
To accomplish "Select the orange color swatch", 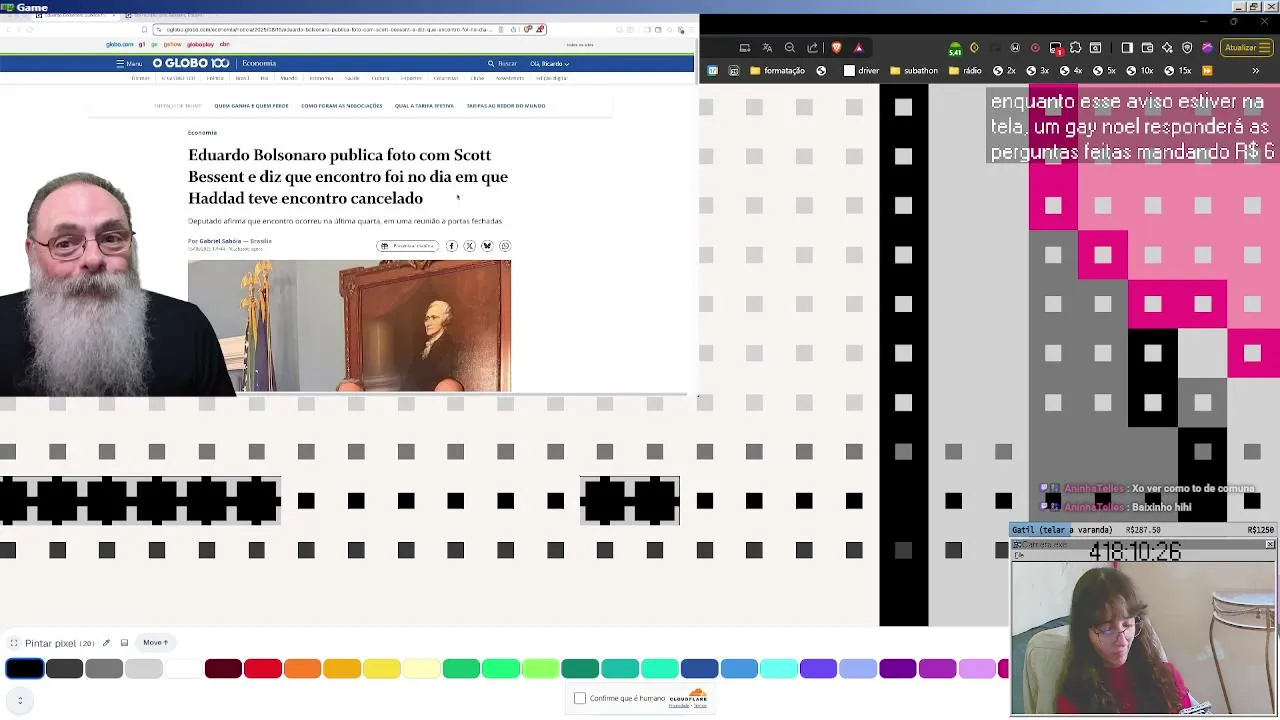I will pyautogui.click(x=302, y=669).
